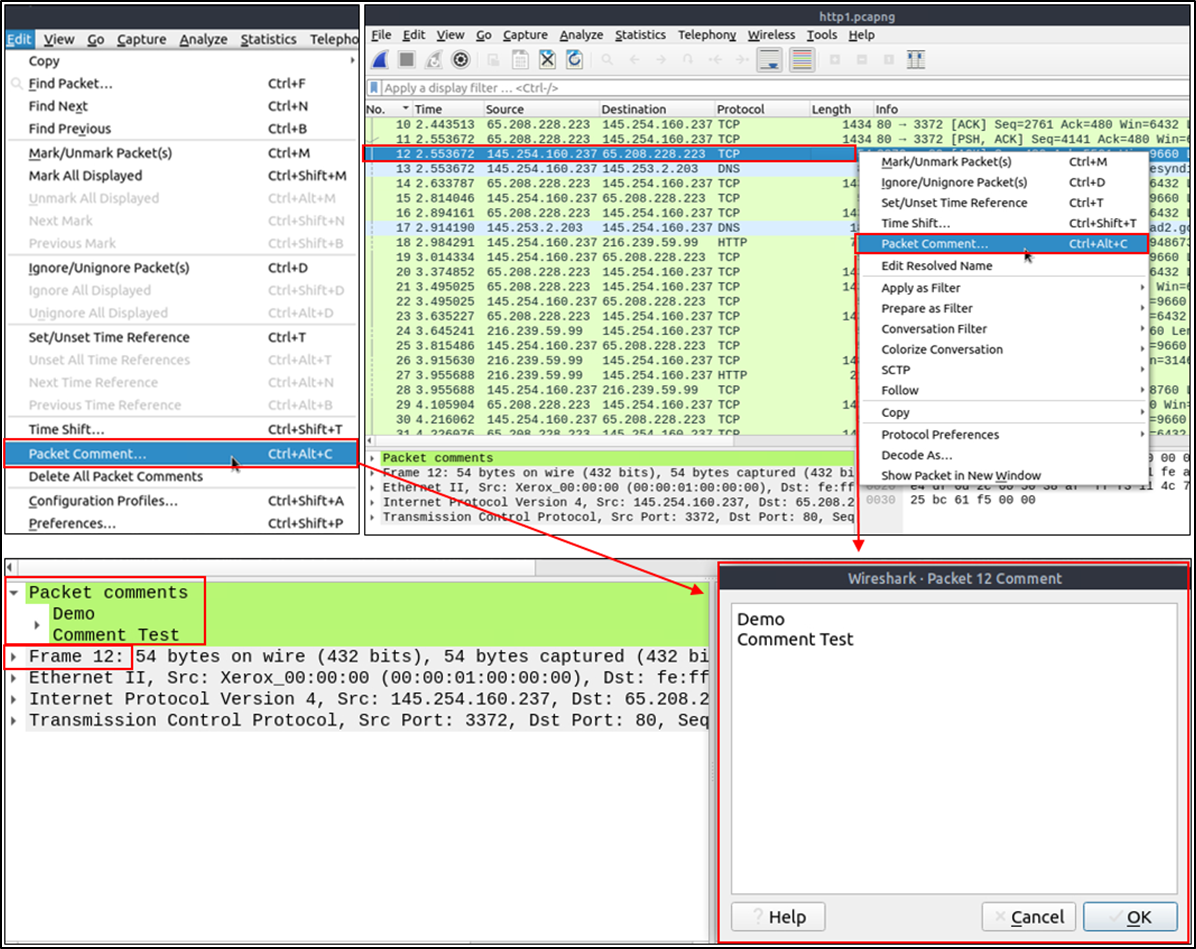Save this capture file icon
The image size is (1196, 949).
pos(520,60)
